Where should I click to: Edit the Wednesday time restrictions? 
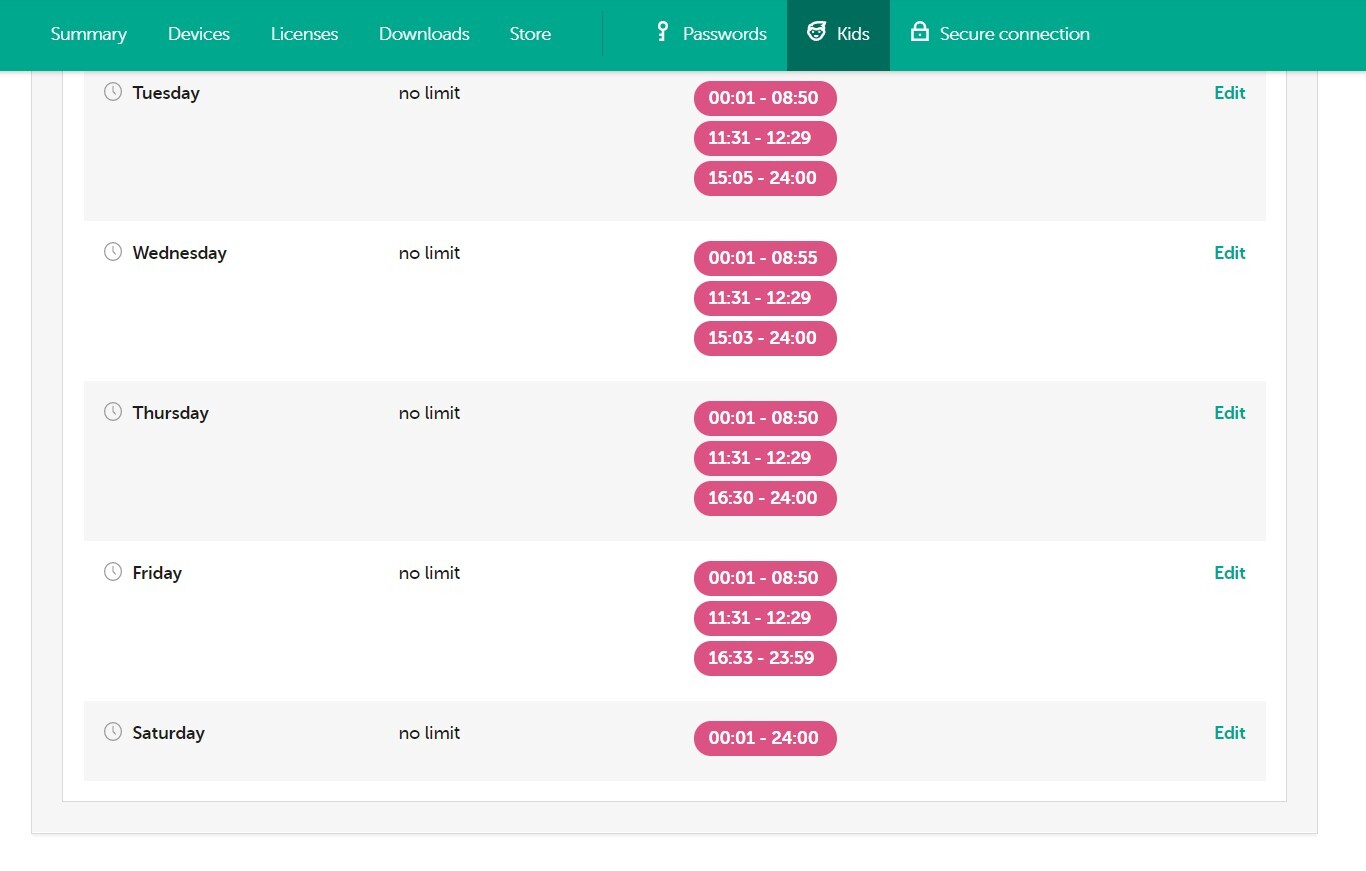click(1229, 253)
